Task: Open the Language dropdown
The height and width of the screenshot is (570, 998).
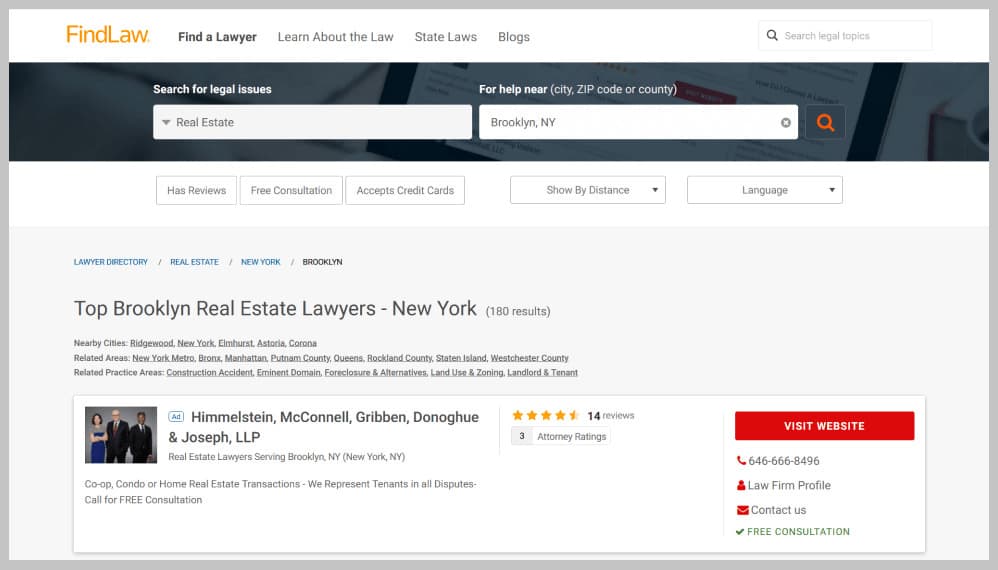Action: [764, 190]
